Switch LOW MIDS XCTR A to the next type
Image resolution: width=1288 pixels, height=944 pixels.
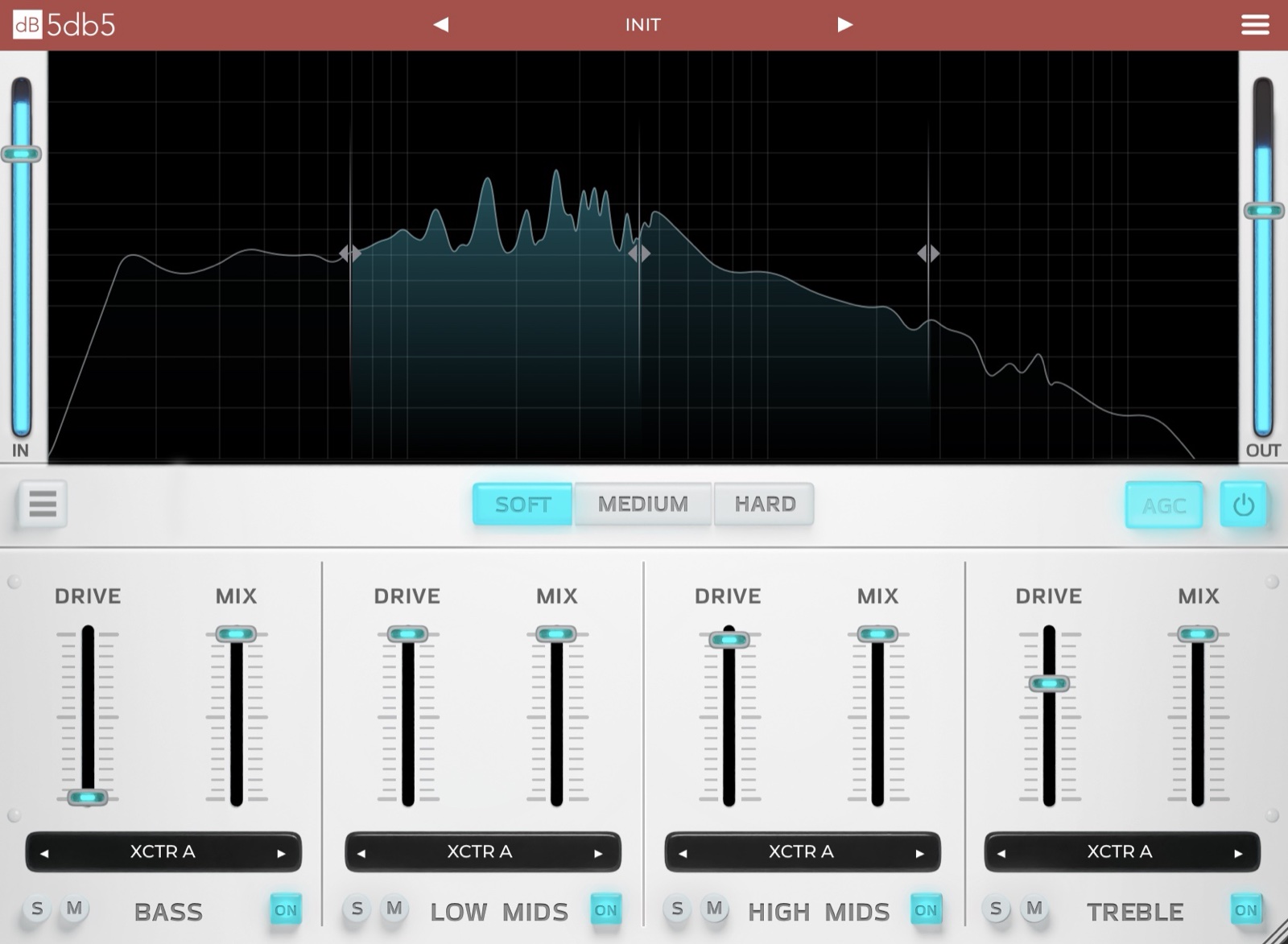(598, 853)
